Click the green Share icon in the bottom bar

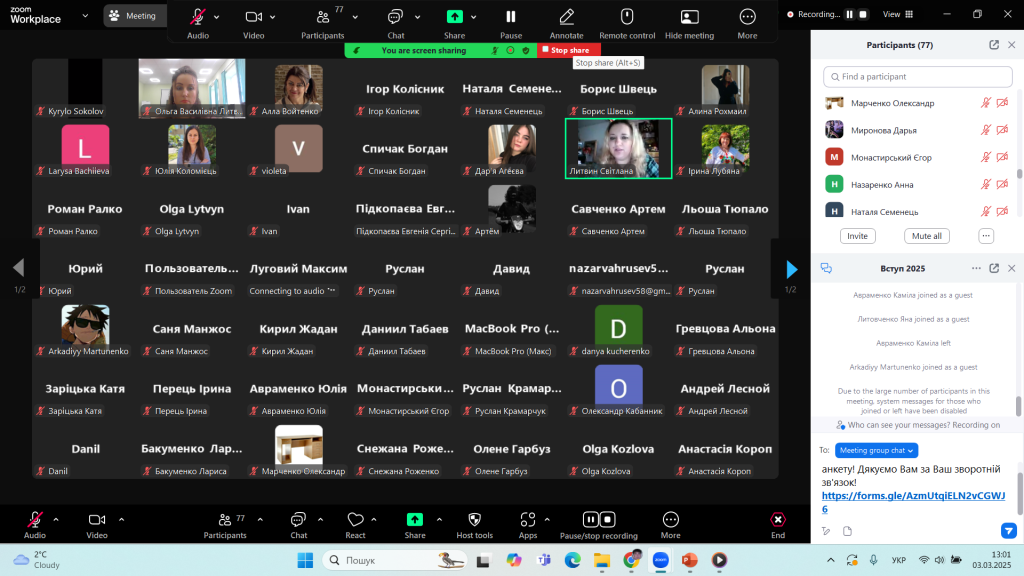point(415,520)
